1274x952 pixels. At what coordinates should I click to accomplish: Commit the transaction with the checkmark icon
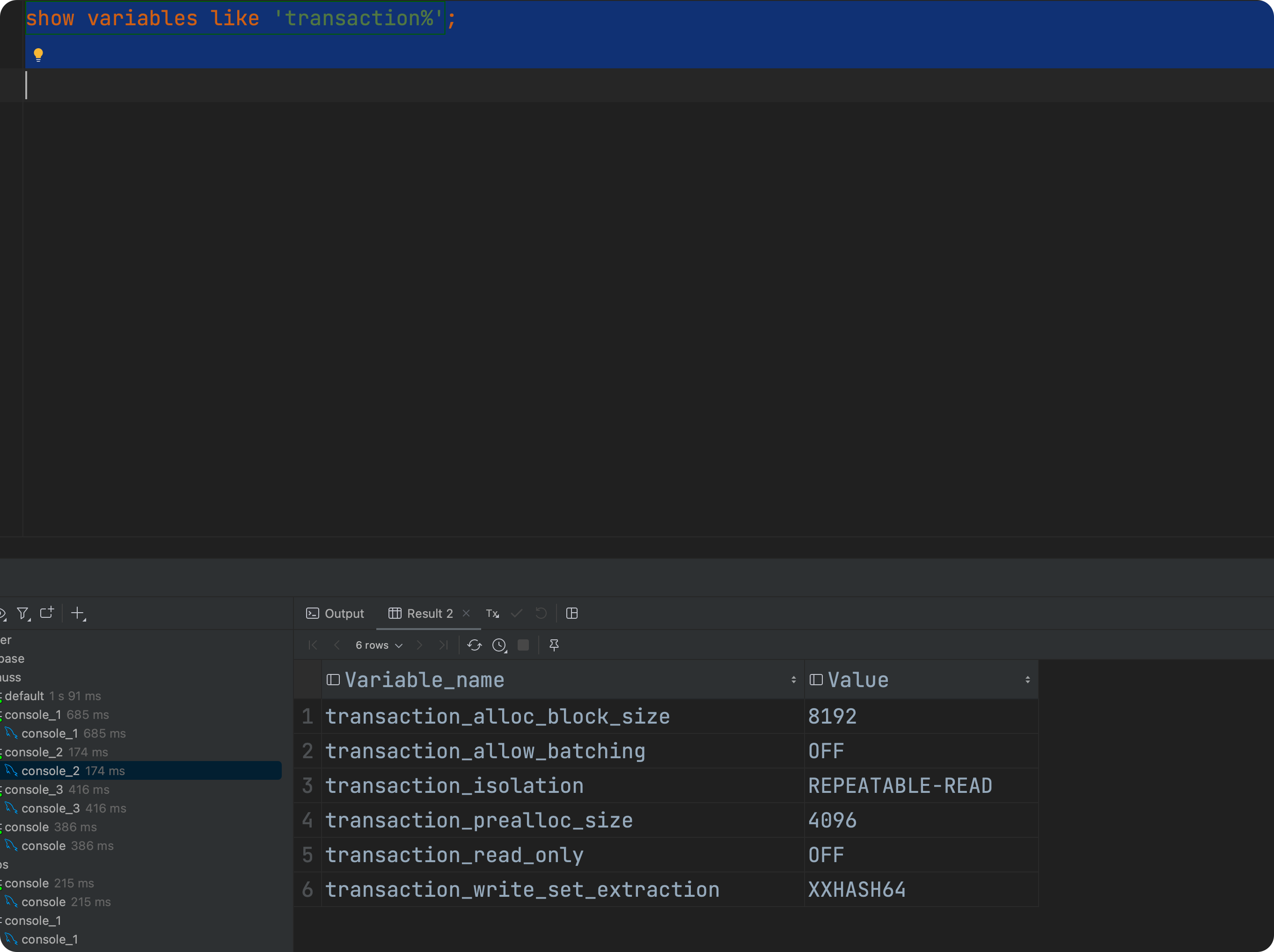point(517,613)
